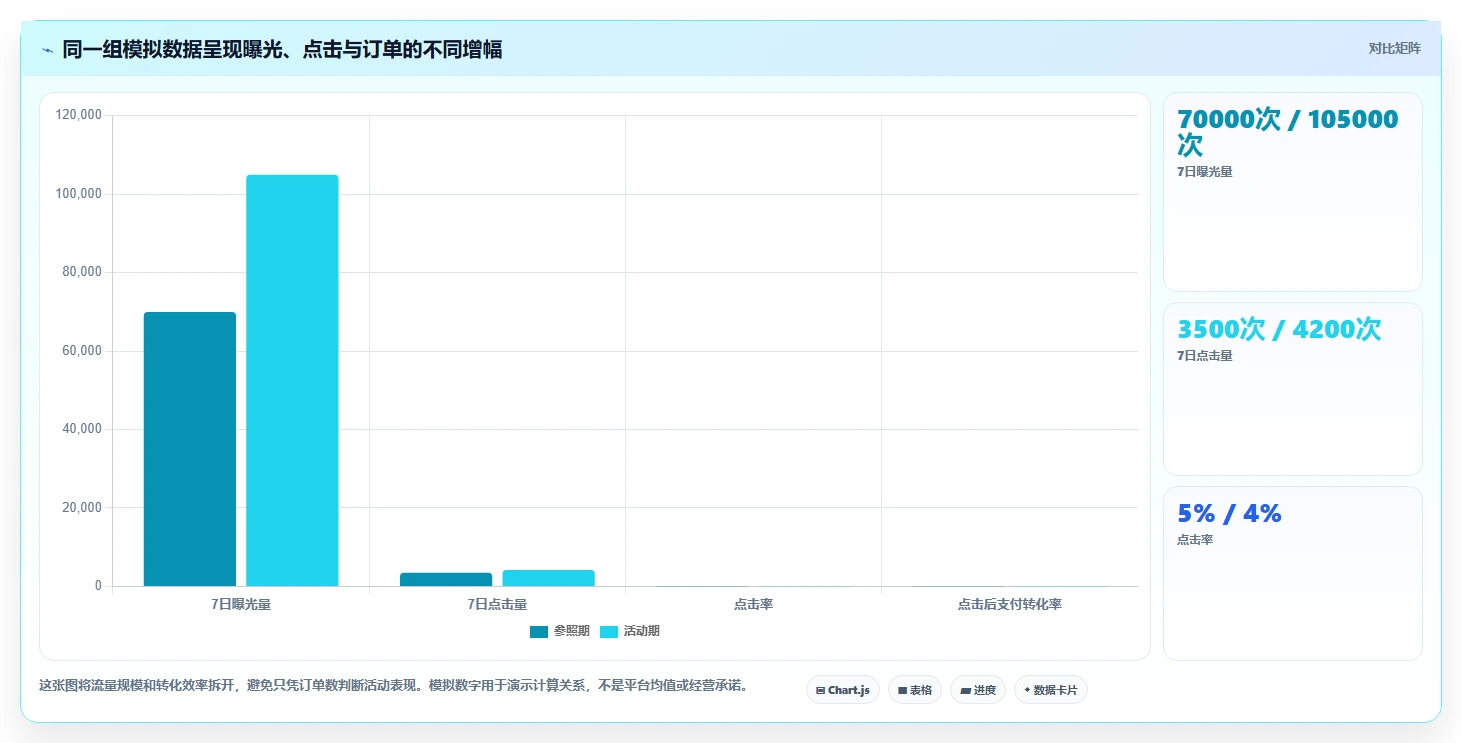Click the 7日点击量 x-axis label

497,604
